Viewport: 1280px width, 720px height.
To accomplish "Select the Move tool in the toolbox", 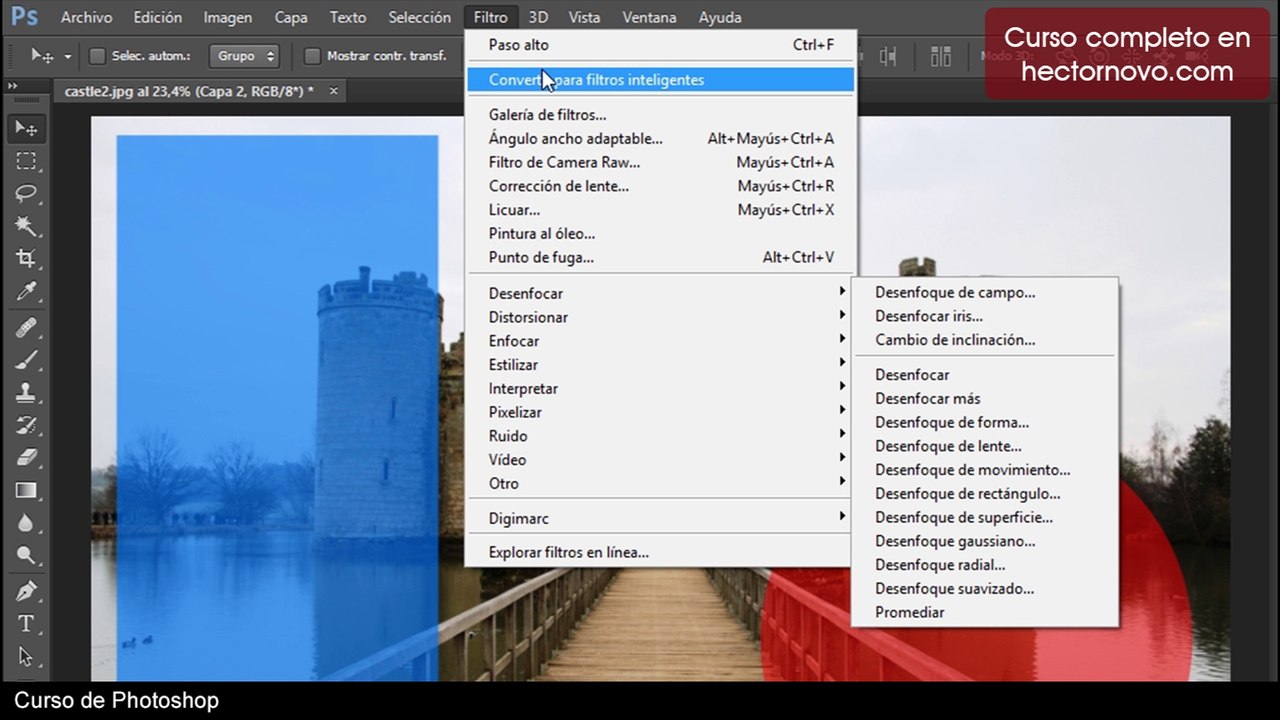I will pyautogui.click(x=26, y=128).
